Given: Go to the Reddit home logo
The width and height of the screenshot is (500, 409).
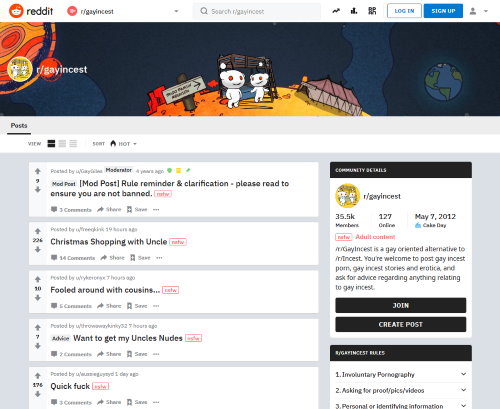Looking at the screenshot, I should (31, 11).
